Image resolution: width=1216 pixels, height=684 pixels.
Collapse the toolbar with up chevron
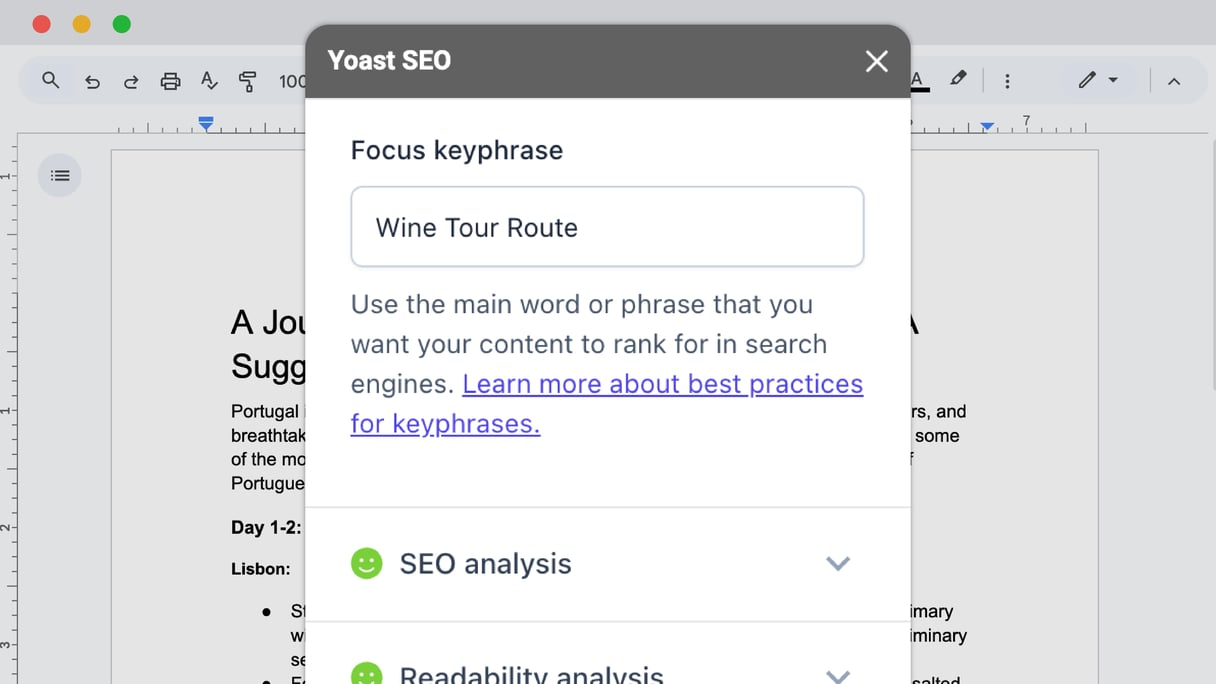[1174, 81]
